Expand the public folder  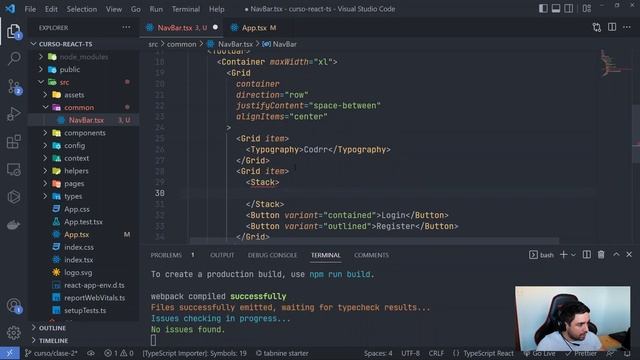pyautogui.click(x=84, y=69)
